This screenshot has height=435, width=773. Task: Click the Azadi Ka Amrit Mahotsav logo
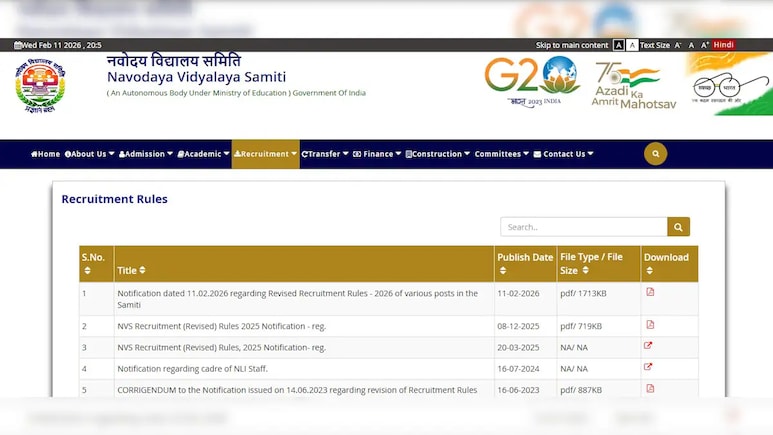tap(633, 85)
